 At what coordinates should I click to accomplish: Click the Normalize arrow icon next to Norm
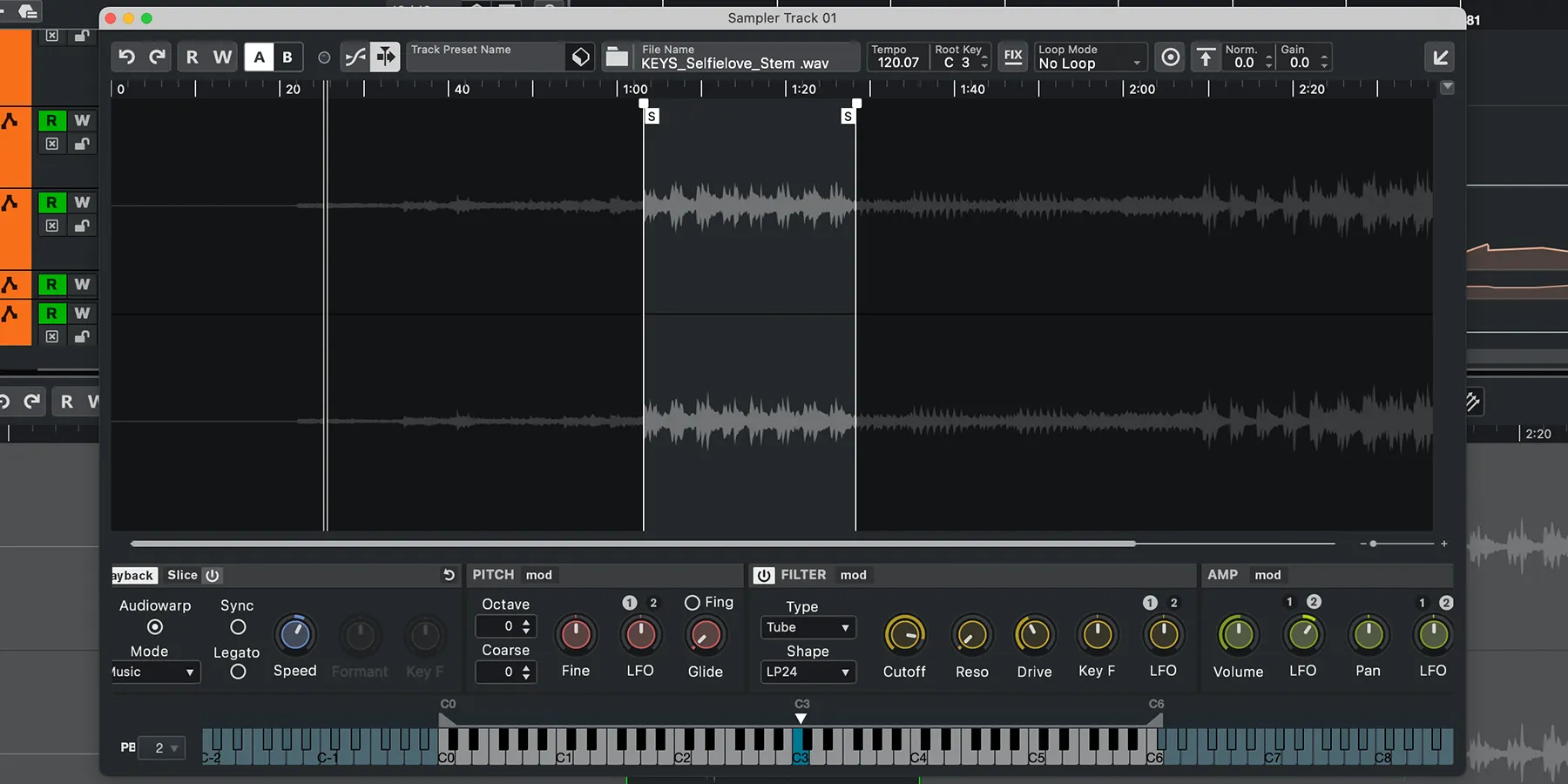point(1206,57)
